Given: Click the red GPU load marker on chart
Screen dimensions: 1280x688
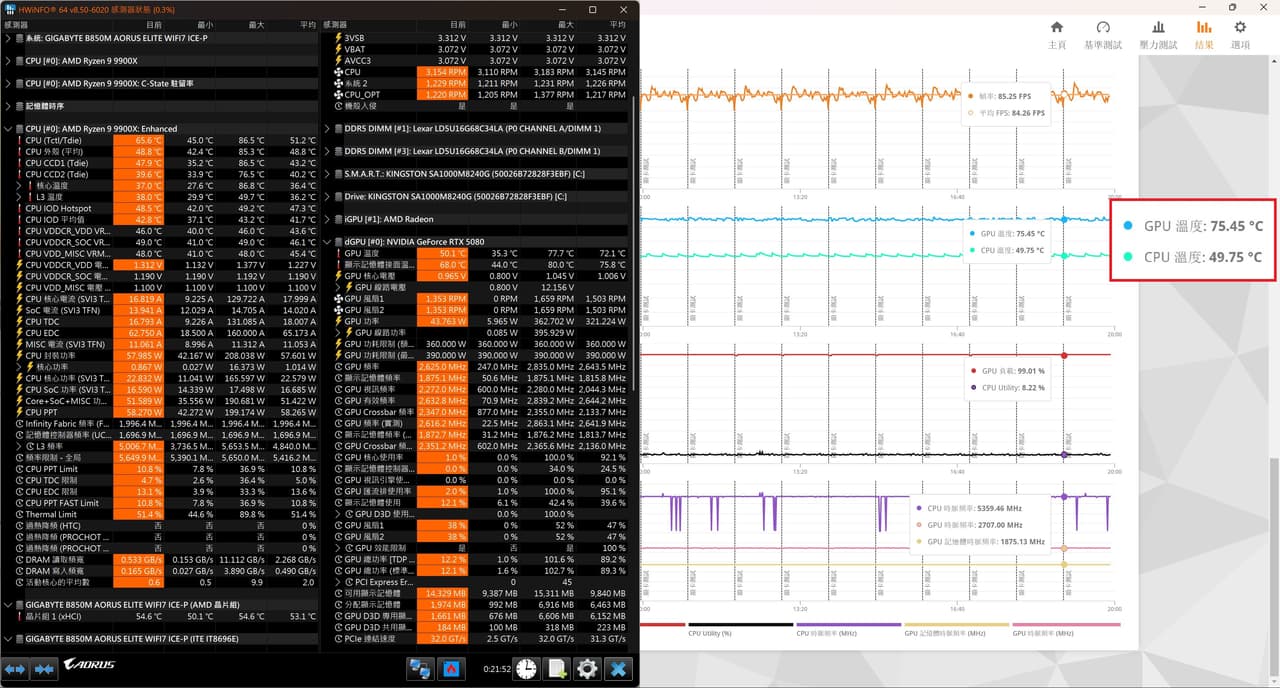Looking at the screenshot, I should click(x=1064, y=355).
